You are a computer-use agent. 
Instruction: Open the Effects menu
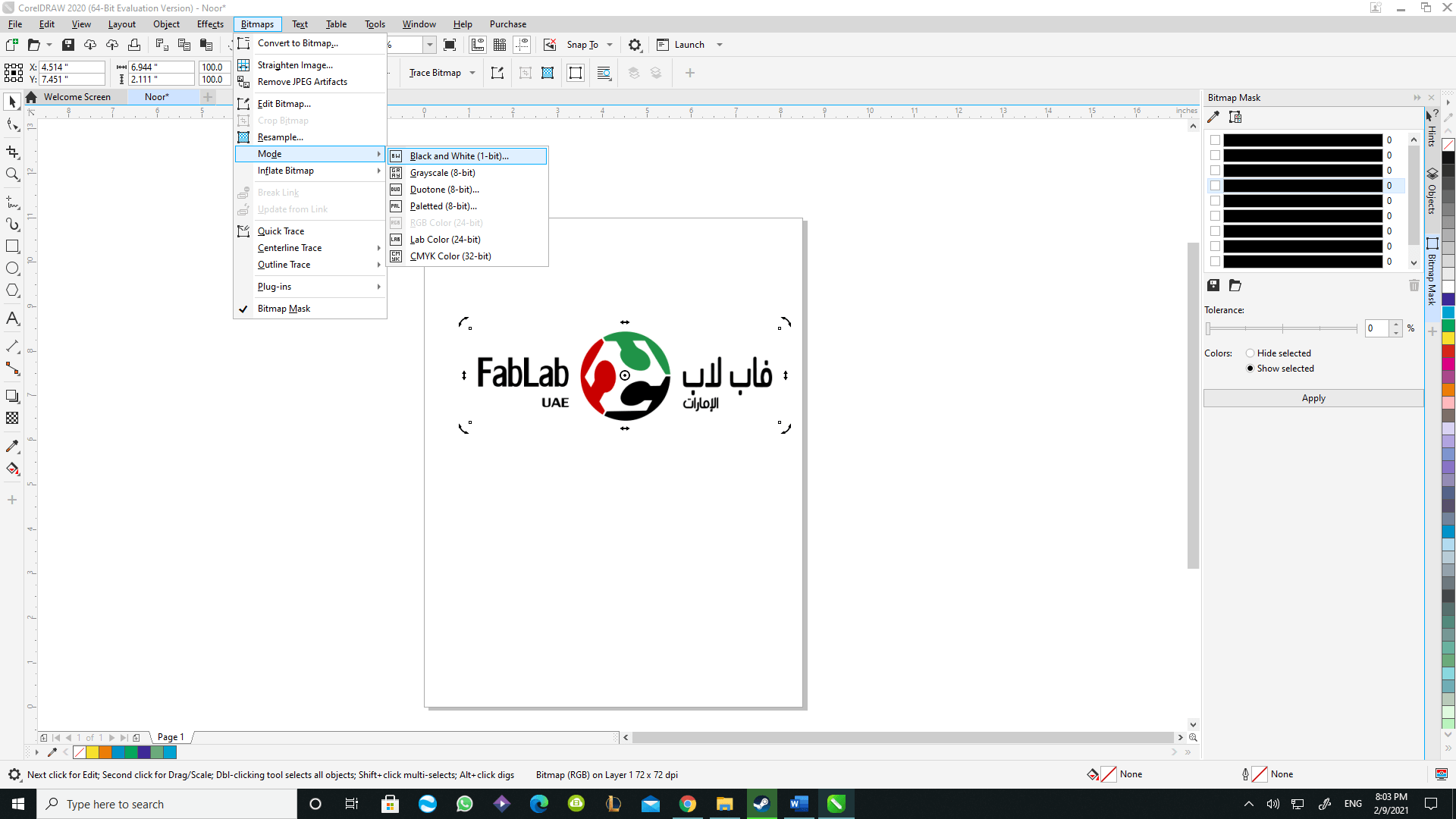point(210,24)
